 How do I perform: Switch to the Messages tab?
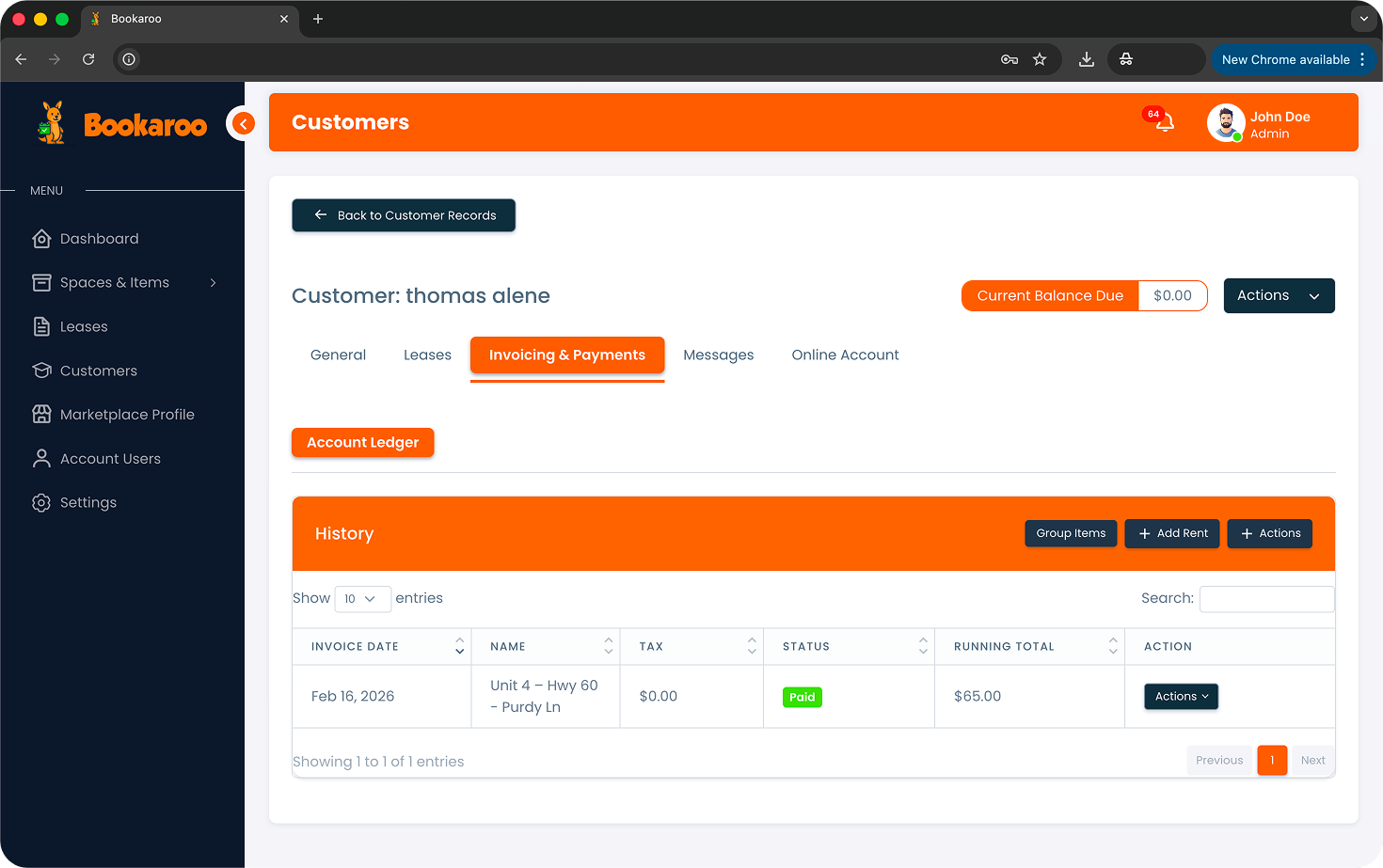pyautogui.click(x=718, y=355)
